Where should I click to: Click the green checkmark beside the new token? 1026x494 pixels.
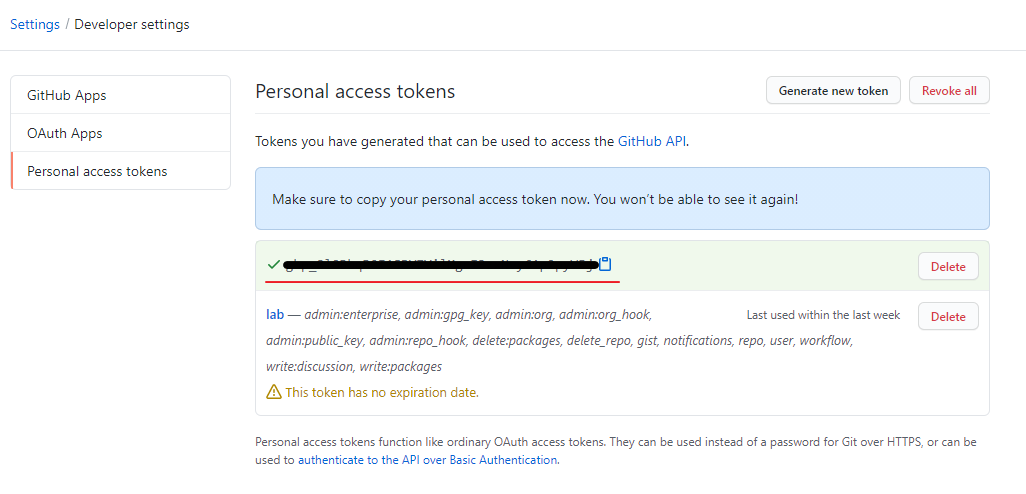pyautogui.click(x=273, y=265)
